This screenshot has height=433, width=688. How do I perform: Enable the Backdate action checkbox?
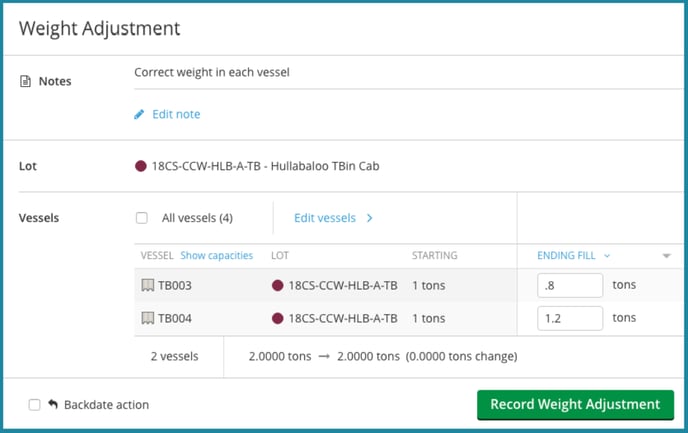[x=35, y=405]
